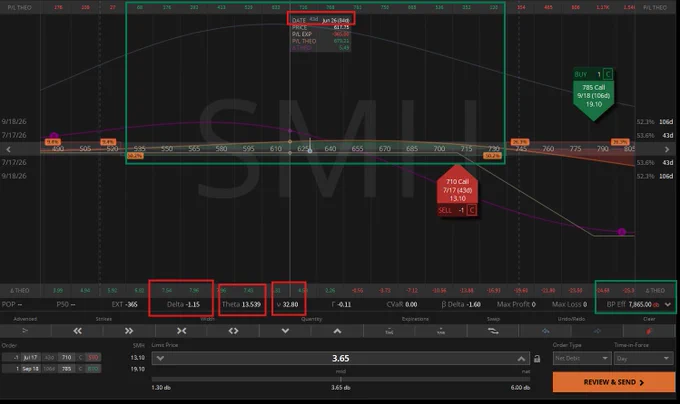Click the CVaR 0.00 metric
This screenshot has width=680, height=404.
point(402,304)
